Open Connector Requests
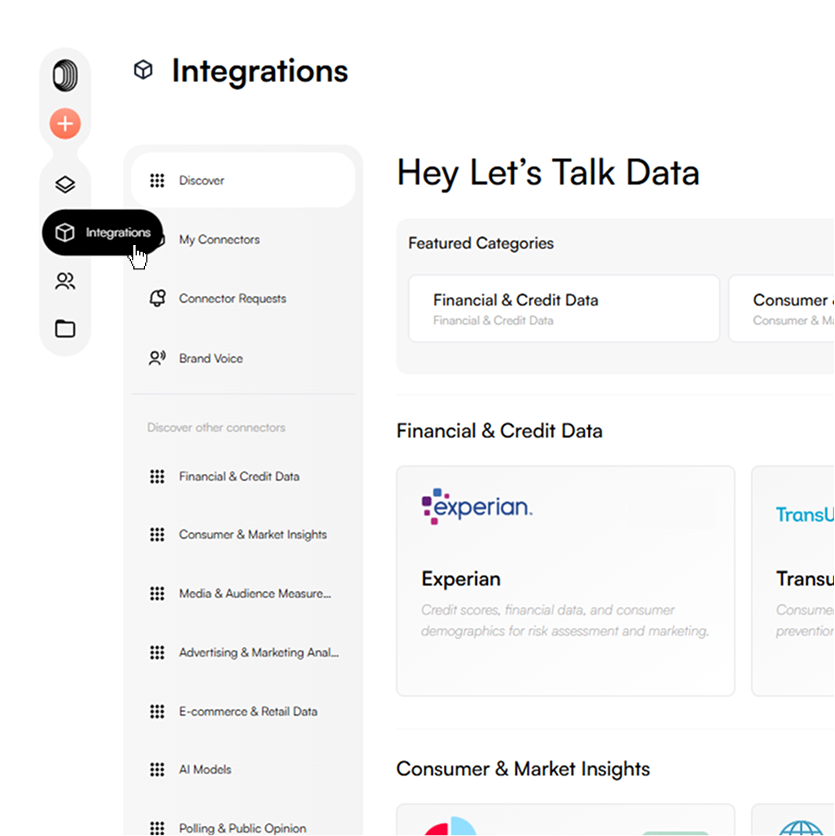The height and width of the screenshot is (836, 835). [243, 299]
